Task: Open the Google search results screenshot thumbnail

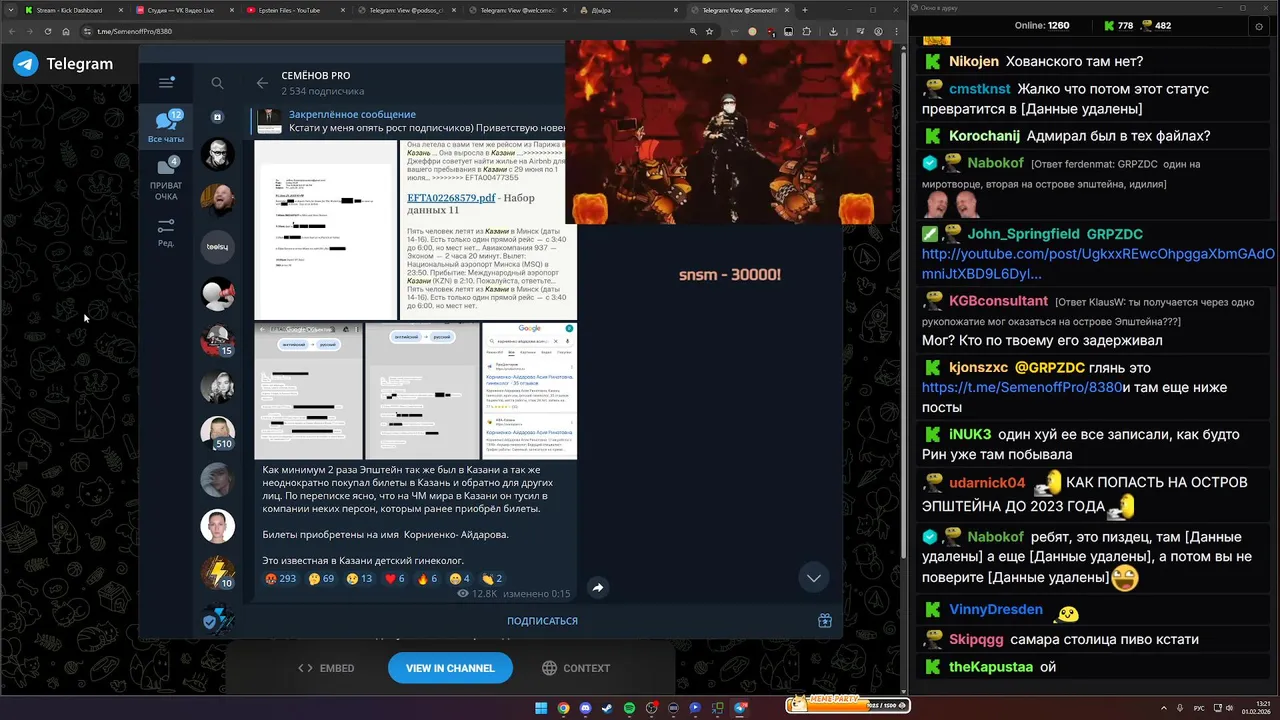Action: (x=529, y=391)
